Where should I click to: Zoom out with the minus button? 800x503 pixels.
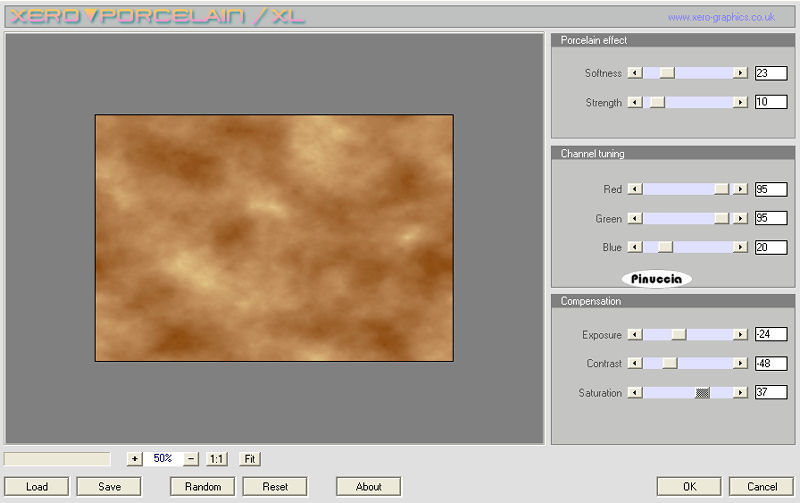click(x=191, y=459)
